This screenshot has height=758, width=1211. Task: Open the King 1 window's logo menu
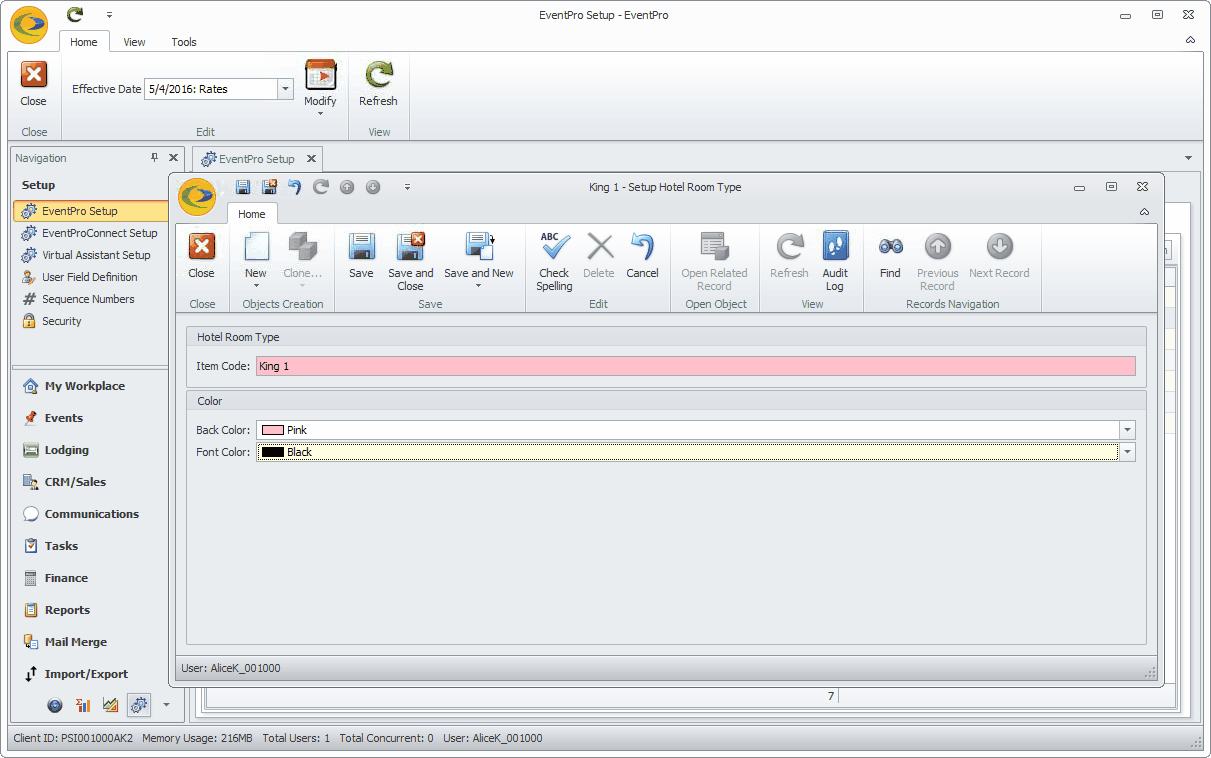(197, 197)
